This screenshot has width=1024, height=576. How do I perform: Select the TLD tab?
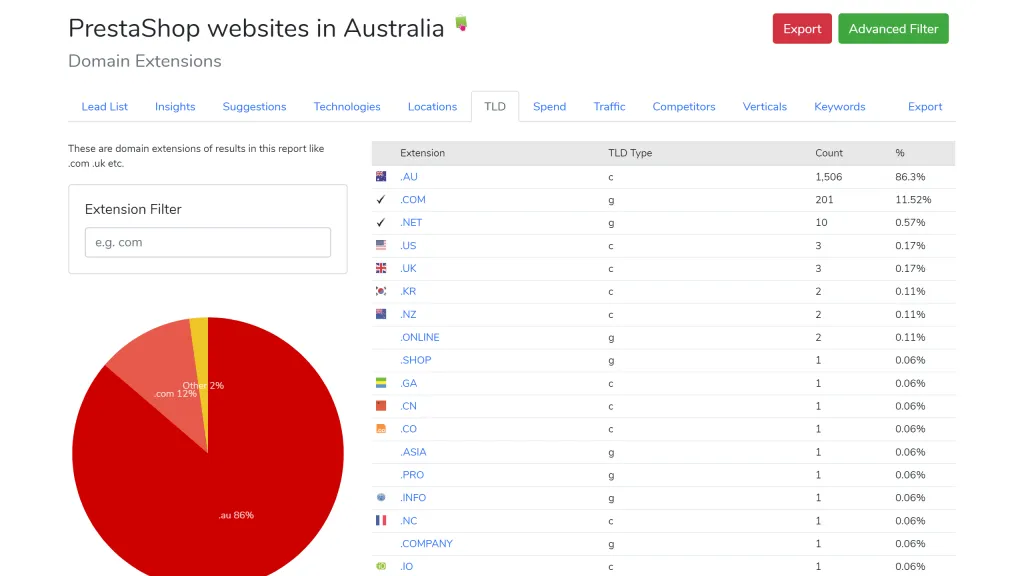495,106
